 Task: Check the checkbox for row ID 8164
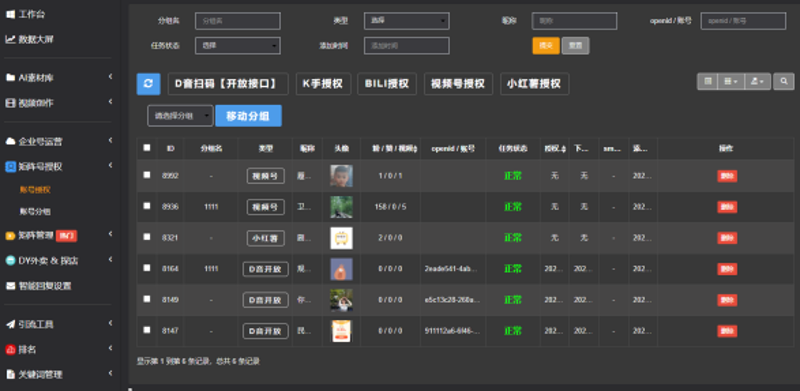tap(147, 267)
